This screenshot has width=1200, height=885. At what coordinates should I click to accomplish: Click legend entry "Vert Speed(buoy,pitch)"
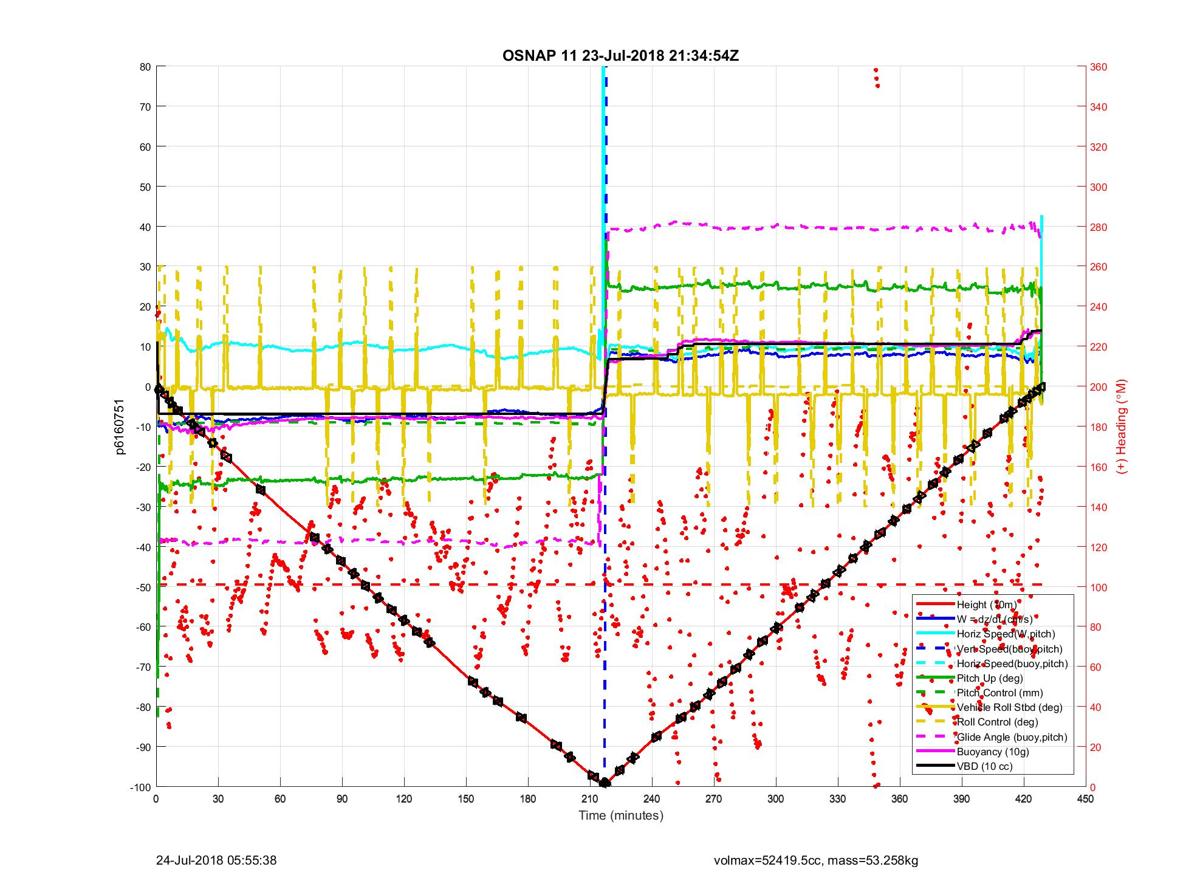click(x=1009, y=648)
